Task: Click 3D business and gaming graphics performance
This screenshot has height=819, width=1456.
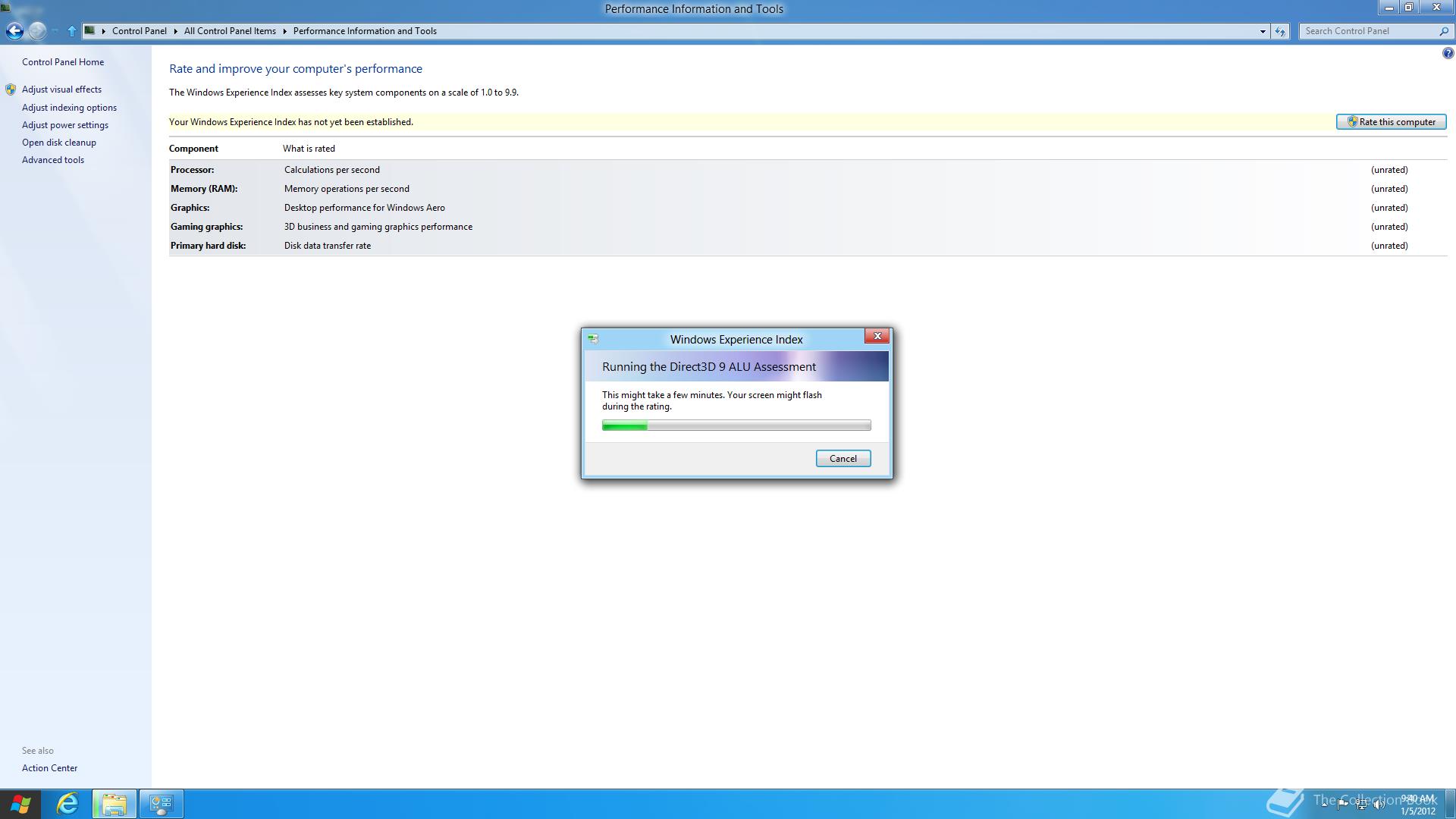Action: pyautogui.click(x=378, y=227)
